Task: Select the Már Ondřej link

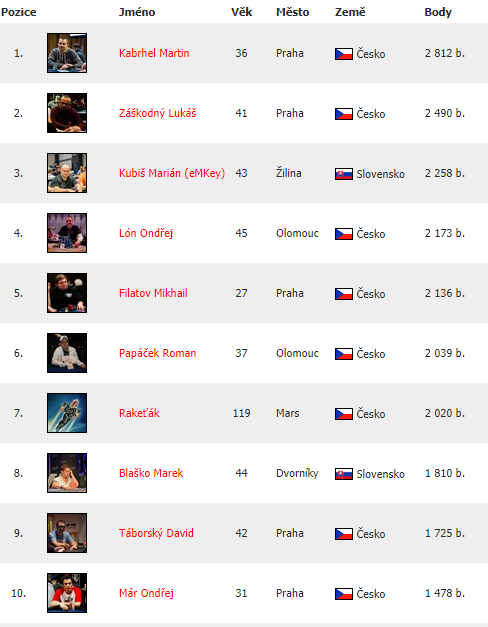Action: pyautogui.click(x=146, y=593)
